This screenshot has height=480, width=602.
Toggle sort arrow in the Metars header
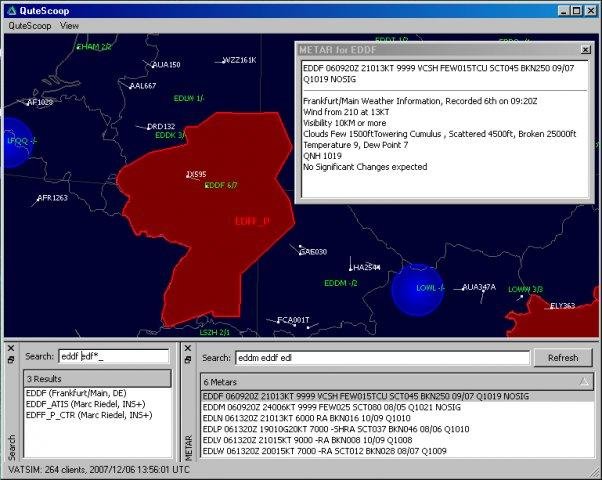click(584, 381)
